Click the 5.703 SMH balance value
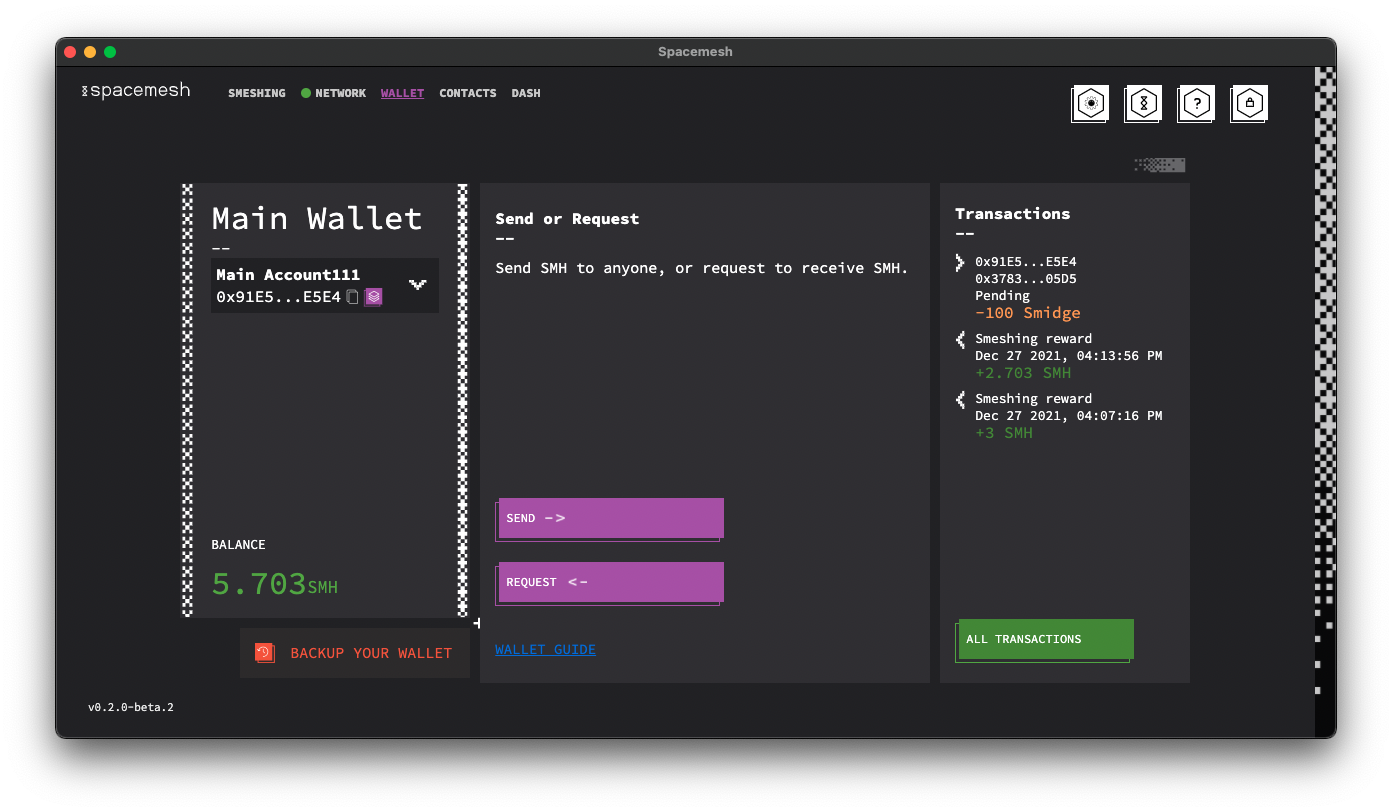This screenshot has width=1392, height=812. click(x=275, y=584)
